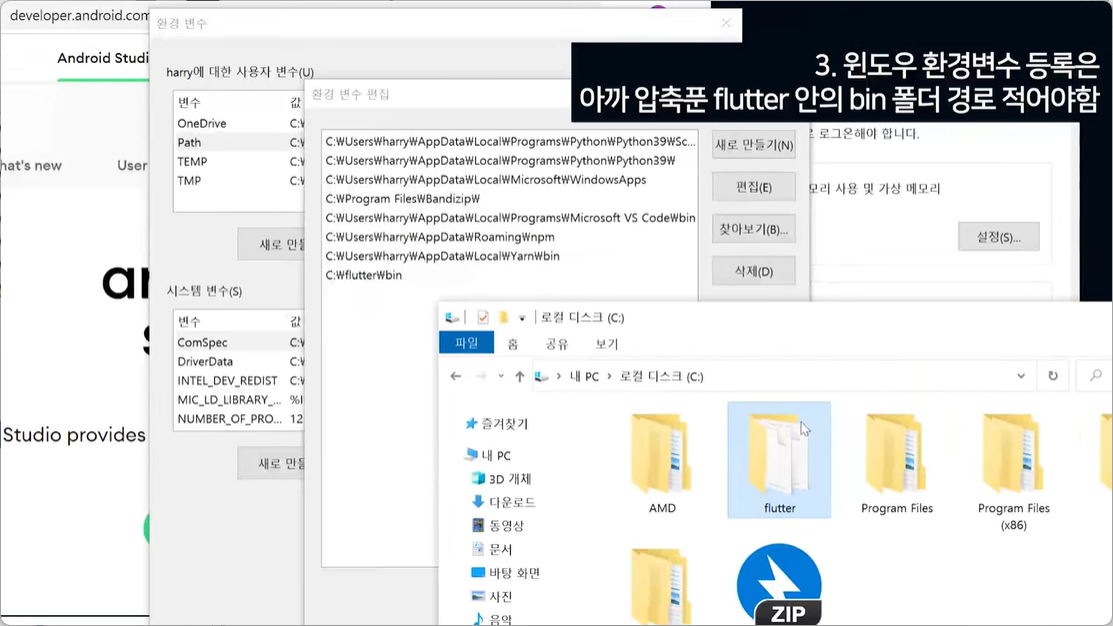Open the ZIP archive app icon
Viewport: 1113px width, 626px height.
tap(779, 584)
